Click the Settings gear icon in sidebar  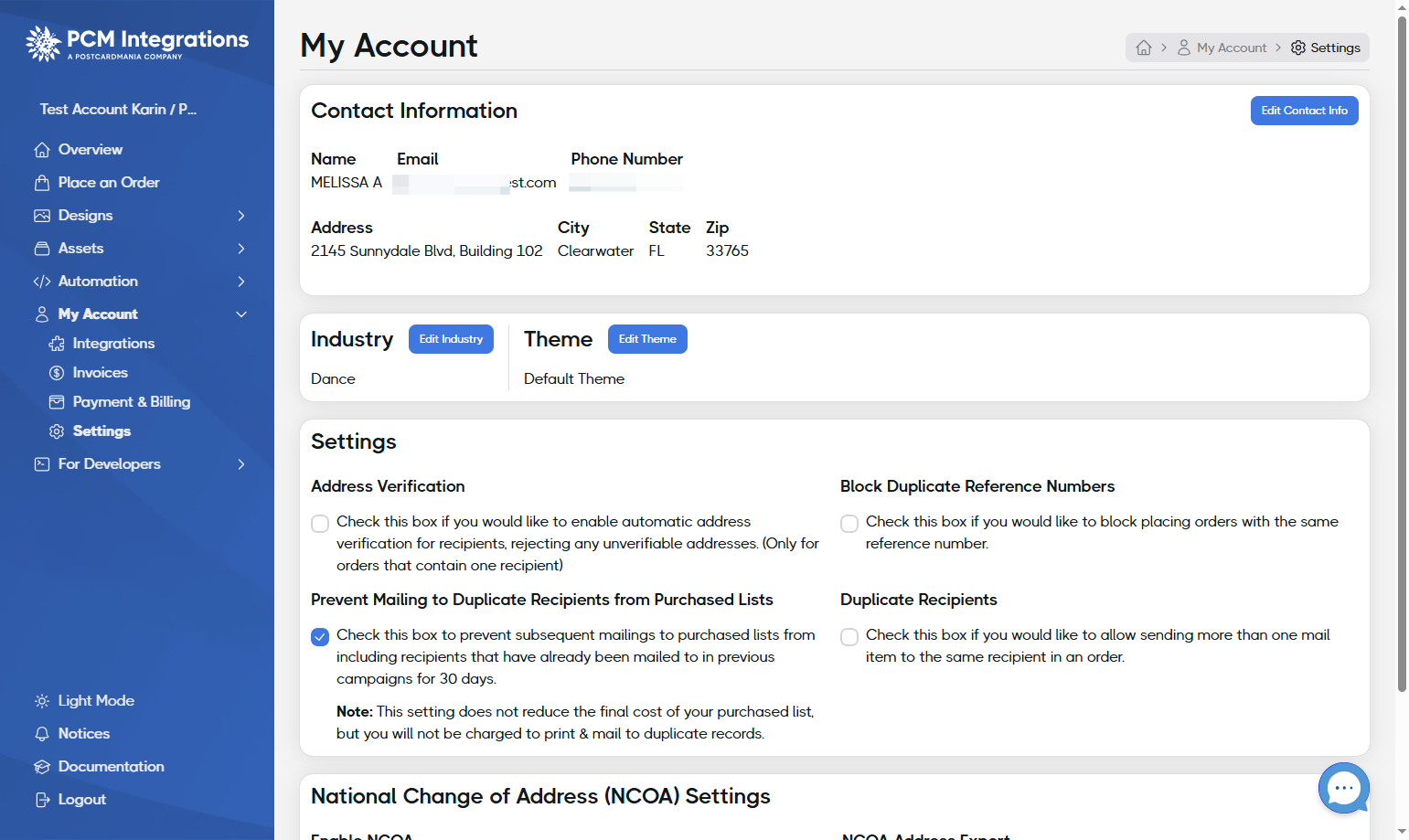[57, 431]
